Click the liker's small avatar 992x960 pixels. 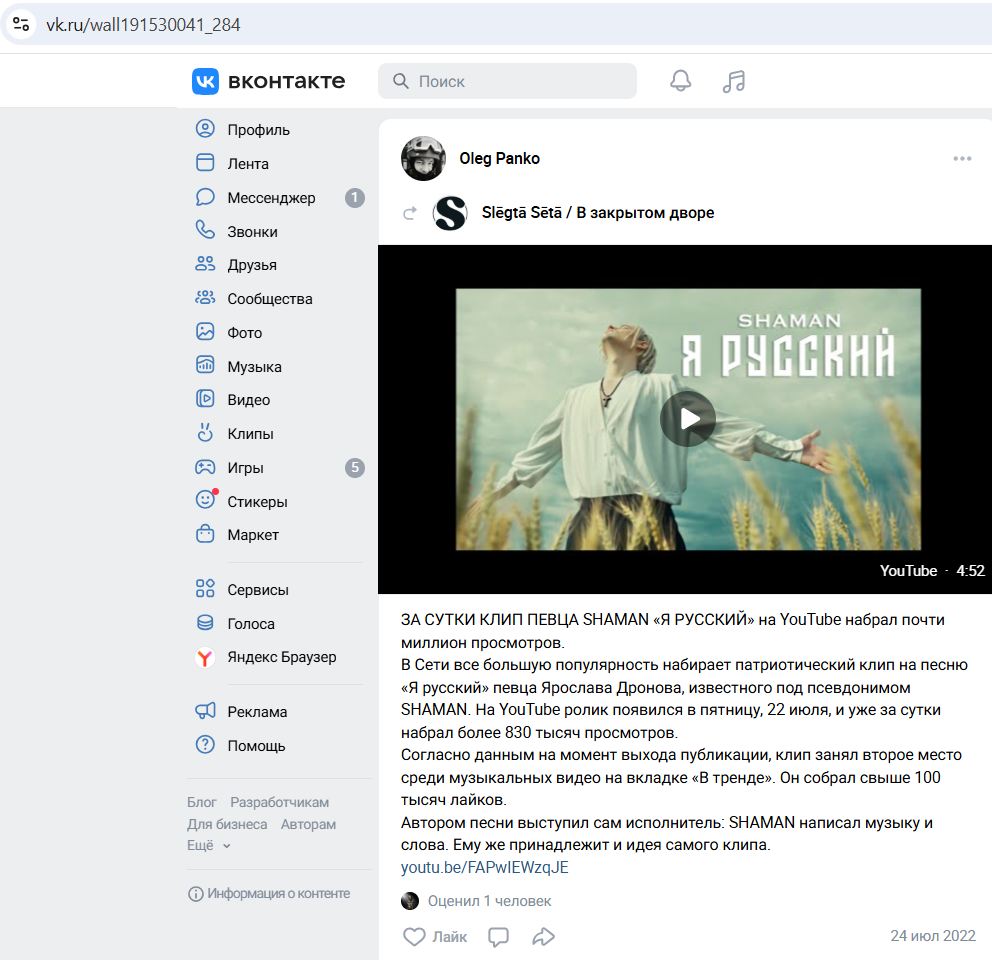(410, 901)
